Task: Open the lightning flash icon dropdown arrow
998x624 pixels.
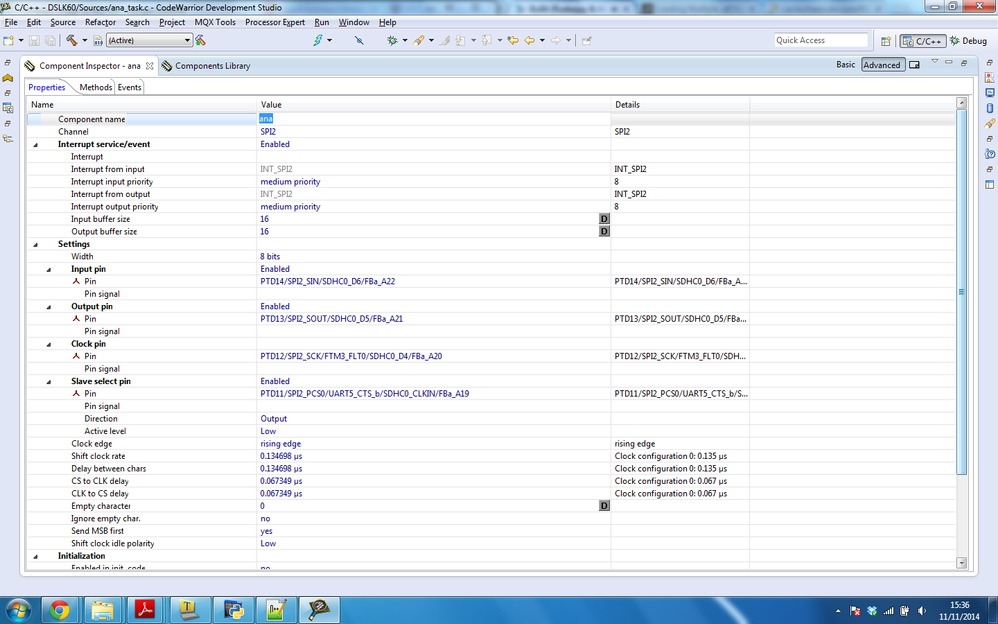Action: click(x=329, y=40)
